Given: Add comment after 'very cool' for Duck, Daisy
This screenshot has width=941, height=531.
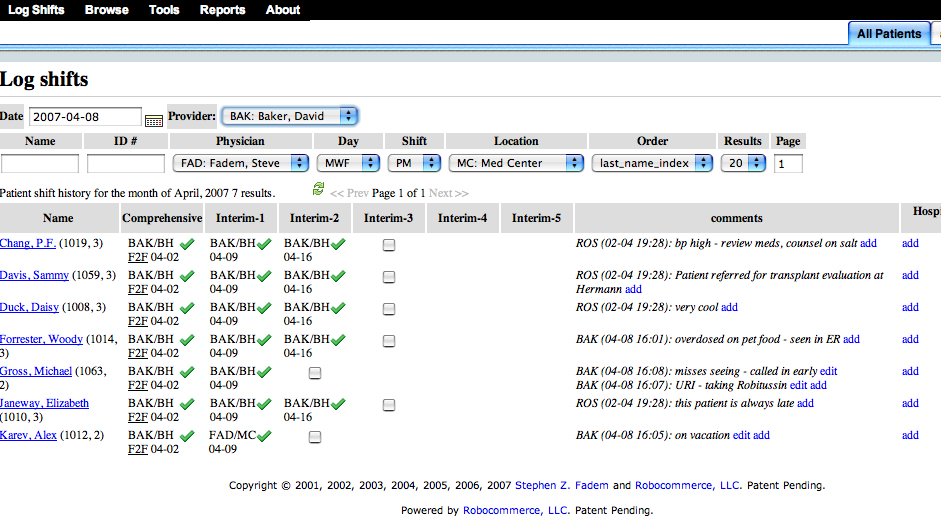Looking at the screenshot, I should point(729,307).
